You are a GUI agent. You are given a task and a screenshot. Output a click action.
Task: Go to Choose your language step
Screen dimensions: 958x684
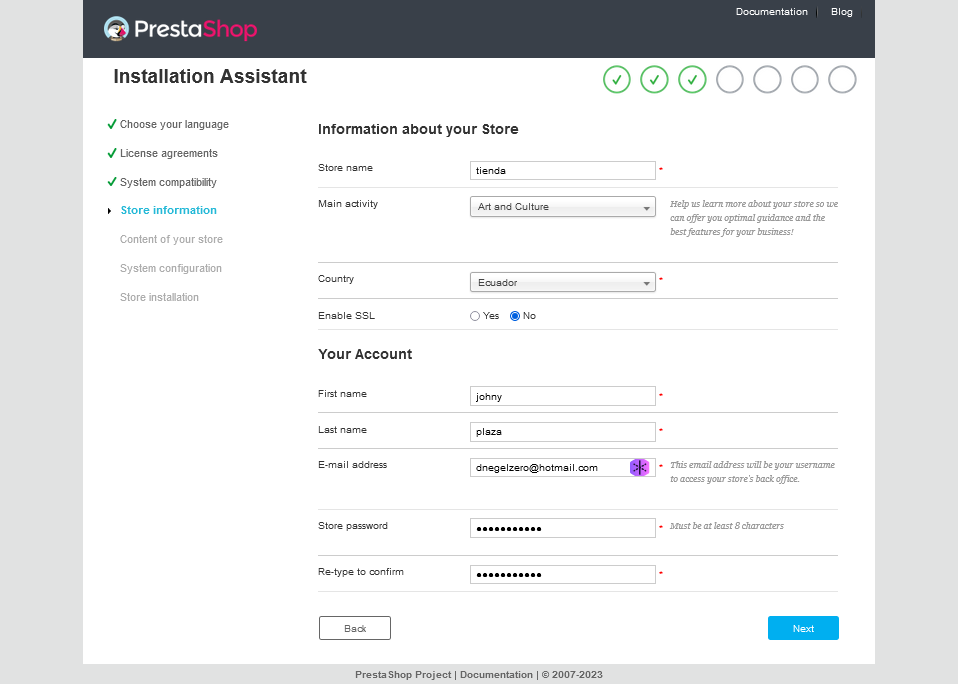[x=174, y=124]
